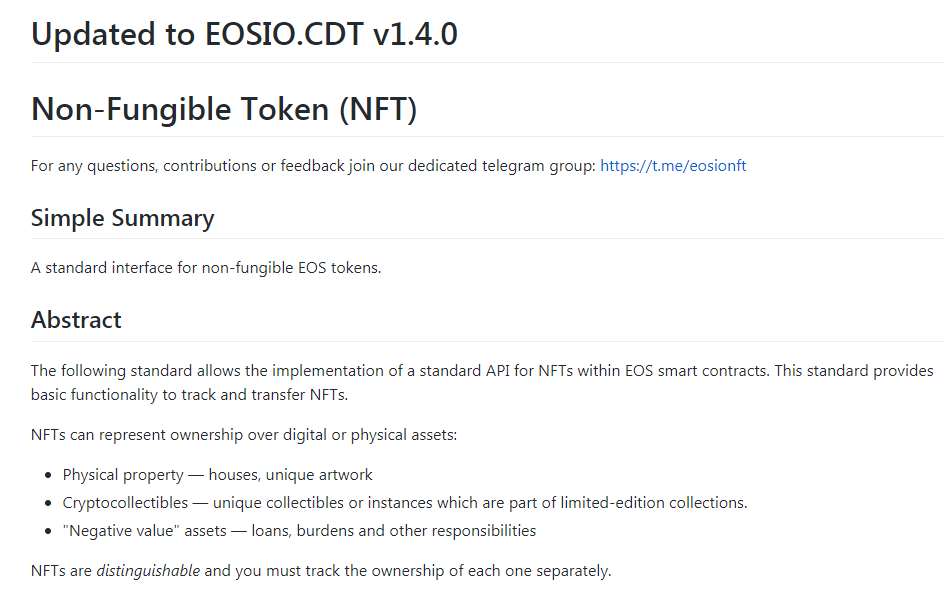Select the "Simple Summary" heading
Viewport: 949px width, 602px height.
coord(122,218)
